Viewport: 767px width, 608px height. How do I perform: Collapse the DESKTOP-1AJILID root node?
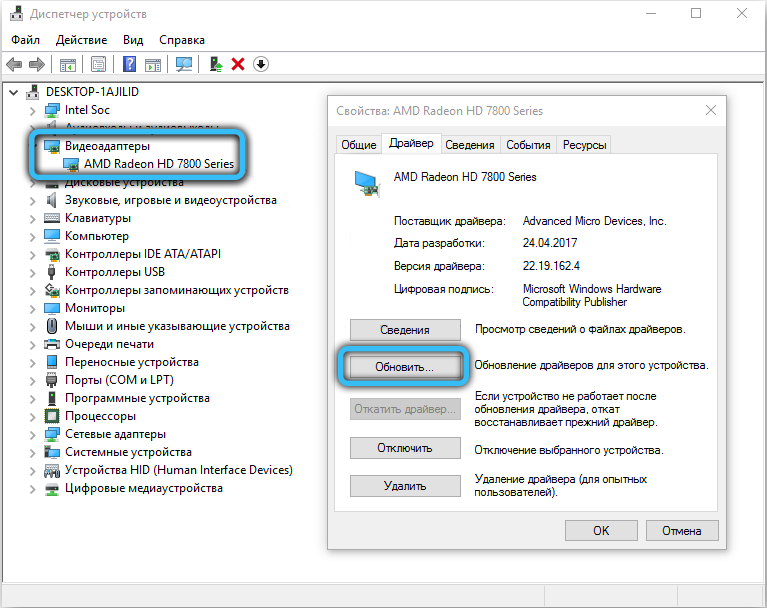14,92
